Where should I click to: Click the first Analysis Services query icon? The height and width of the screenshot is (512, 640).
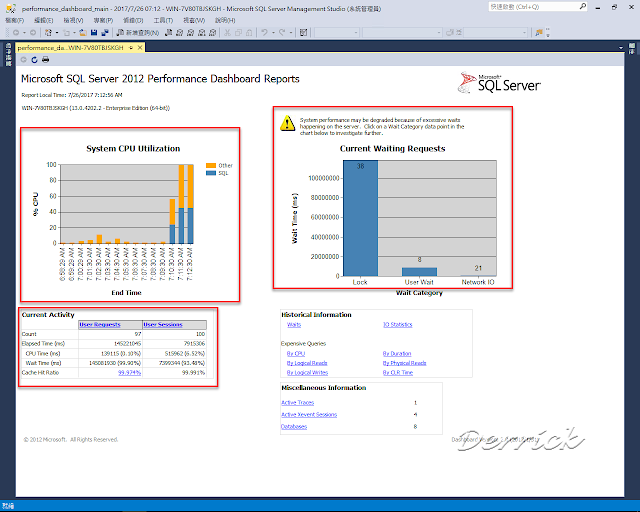coord(179,33)
